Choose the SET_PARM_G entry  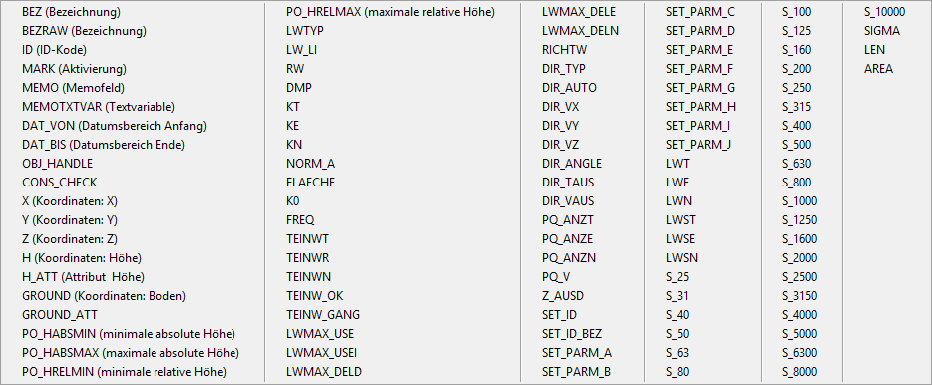(700, 88)
